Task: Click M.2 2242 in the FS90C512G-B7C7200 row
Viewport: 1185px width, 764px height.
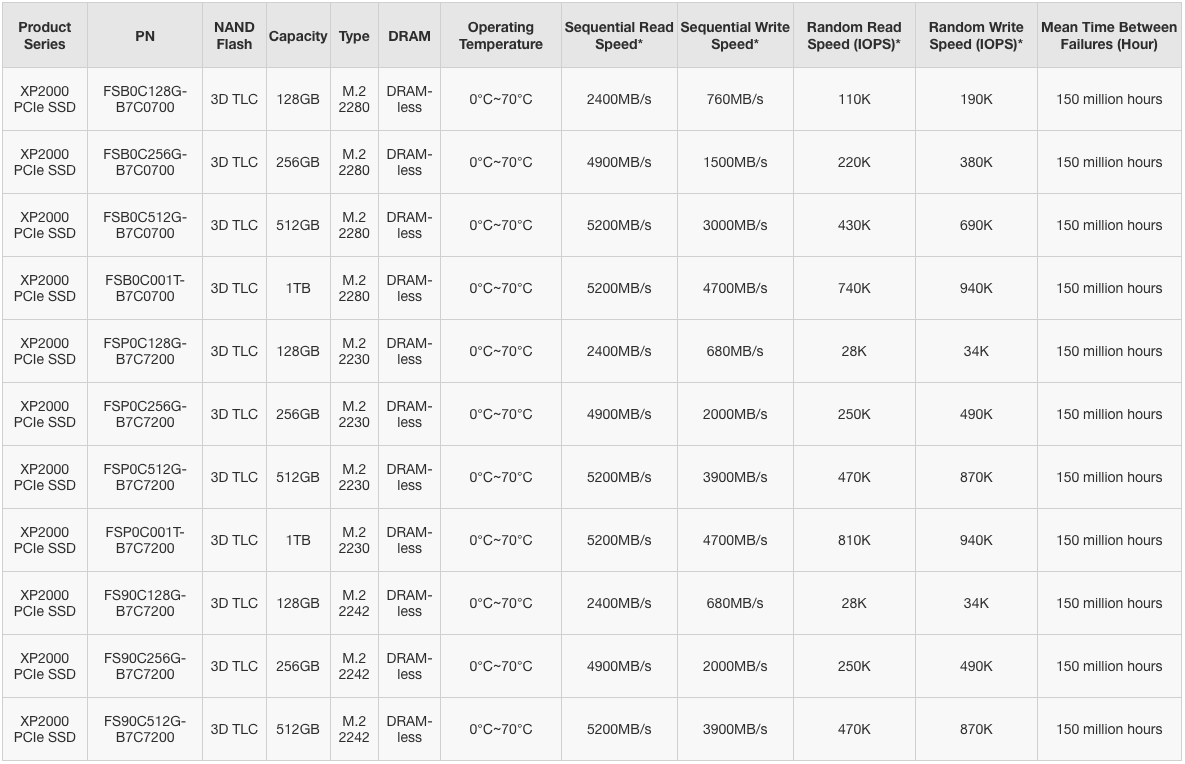Action: click(x=354, y=728)
